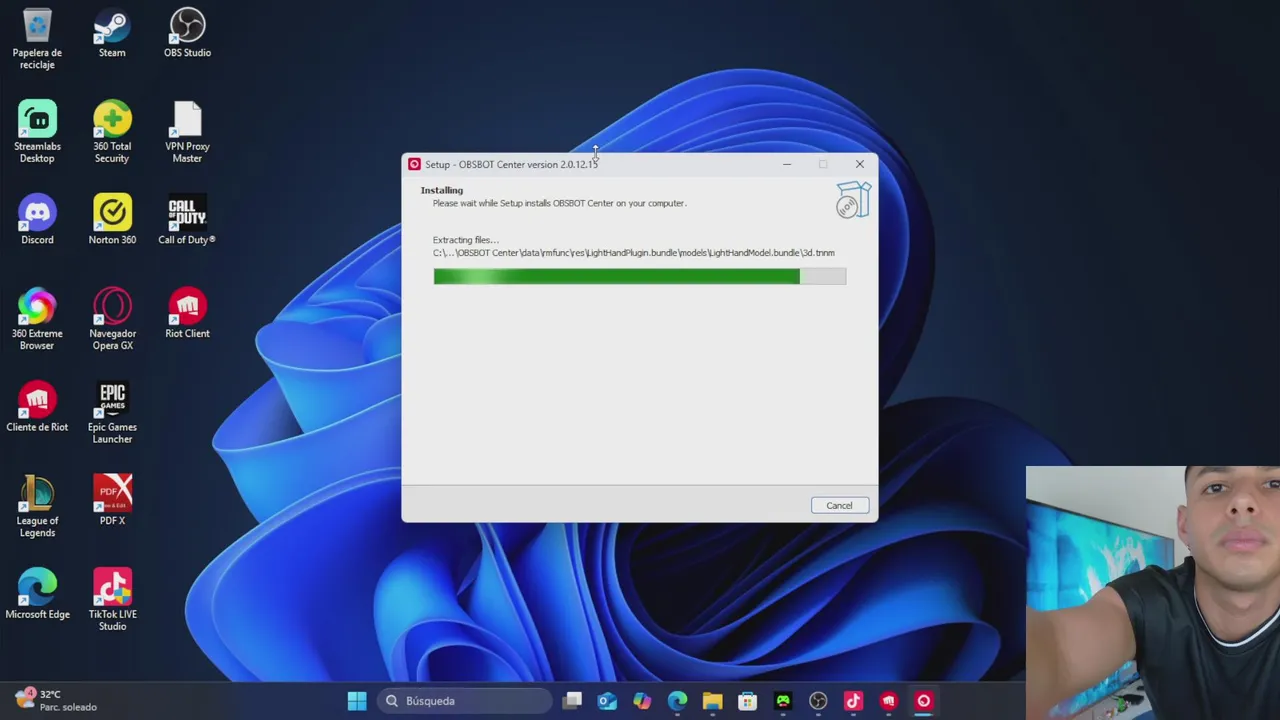
Task: Click the extracting file path text
Action: (x=634, y=253)
